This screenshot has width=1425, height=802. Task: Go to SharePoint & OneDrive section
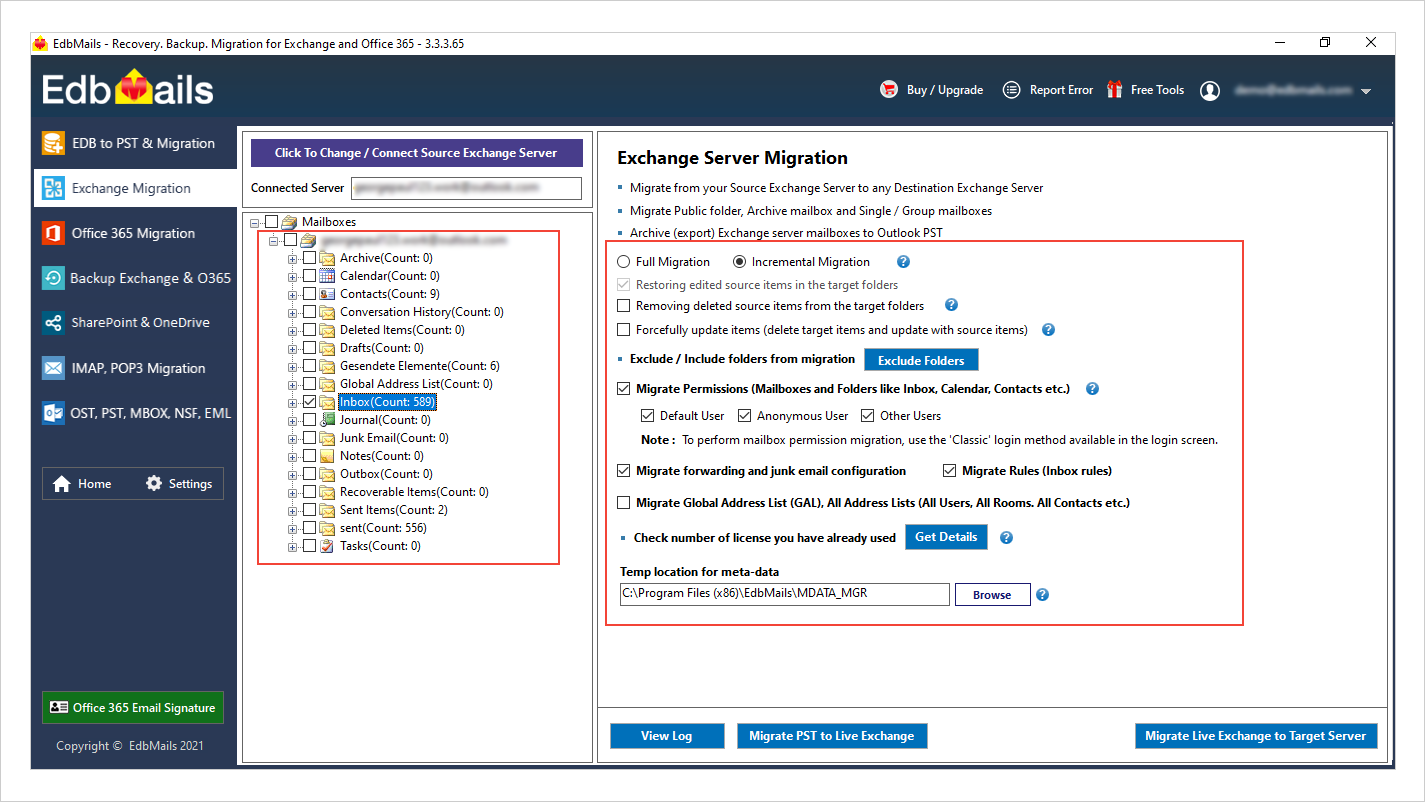point(135,323)
